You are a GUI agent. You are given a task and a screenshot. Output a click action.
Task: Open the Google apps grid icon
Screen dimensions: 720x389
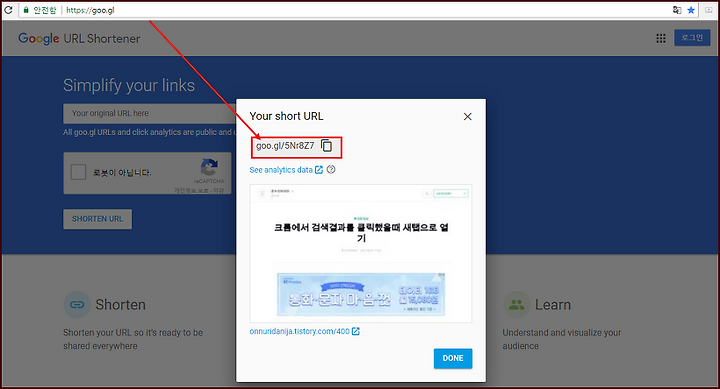[x=661, y=38]
